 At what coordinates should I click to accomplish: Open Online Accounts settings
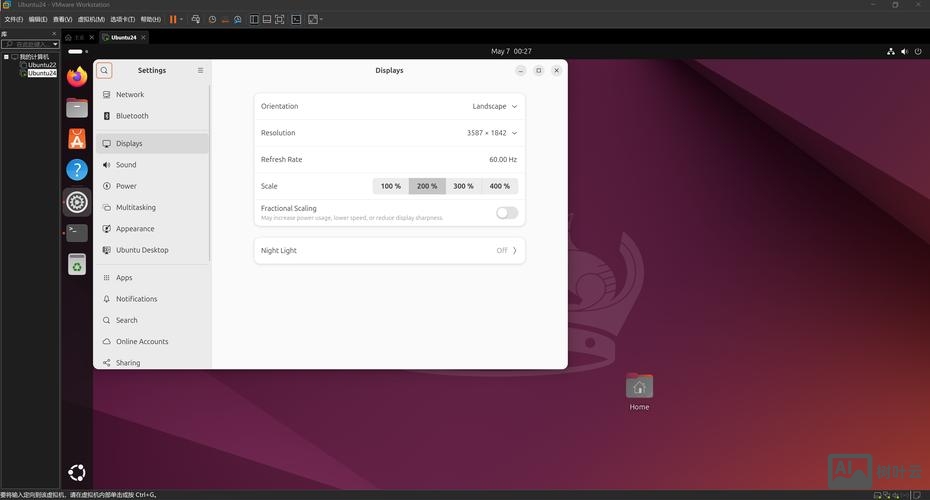pyautogui.click(x=152, y=342)
